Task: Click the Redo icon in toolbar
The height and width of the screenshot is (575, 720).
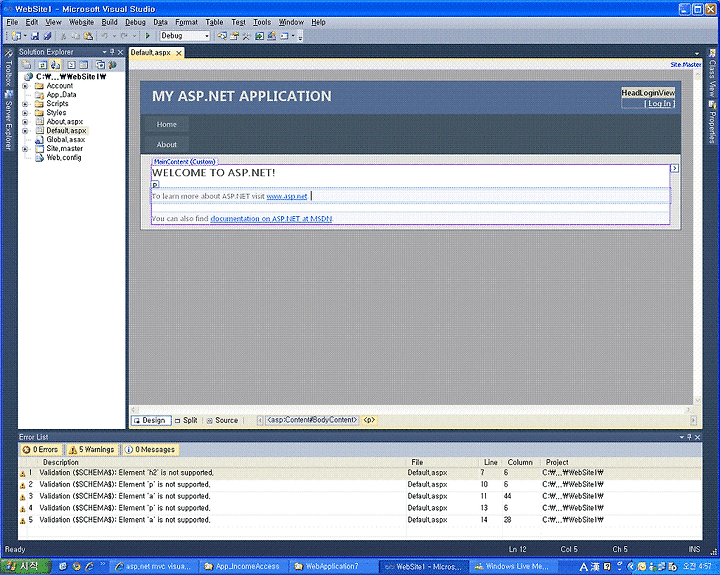Action: [124, 36]
